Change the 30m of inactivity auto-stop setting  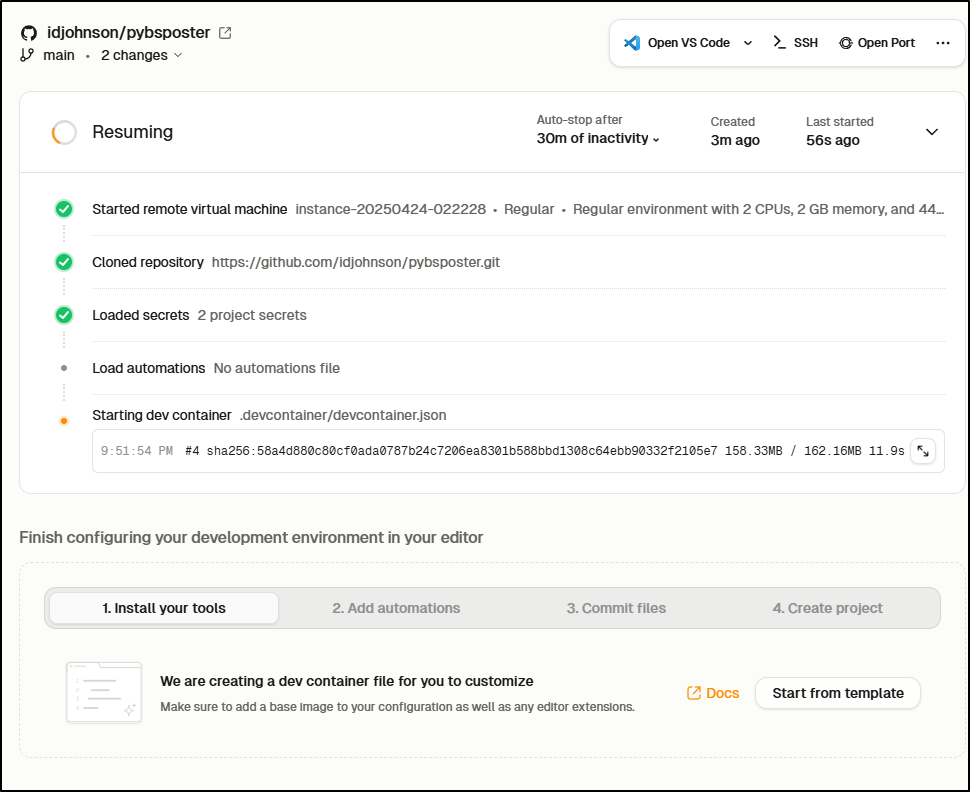pyautogui.click(x=598, y=139)
